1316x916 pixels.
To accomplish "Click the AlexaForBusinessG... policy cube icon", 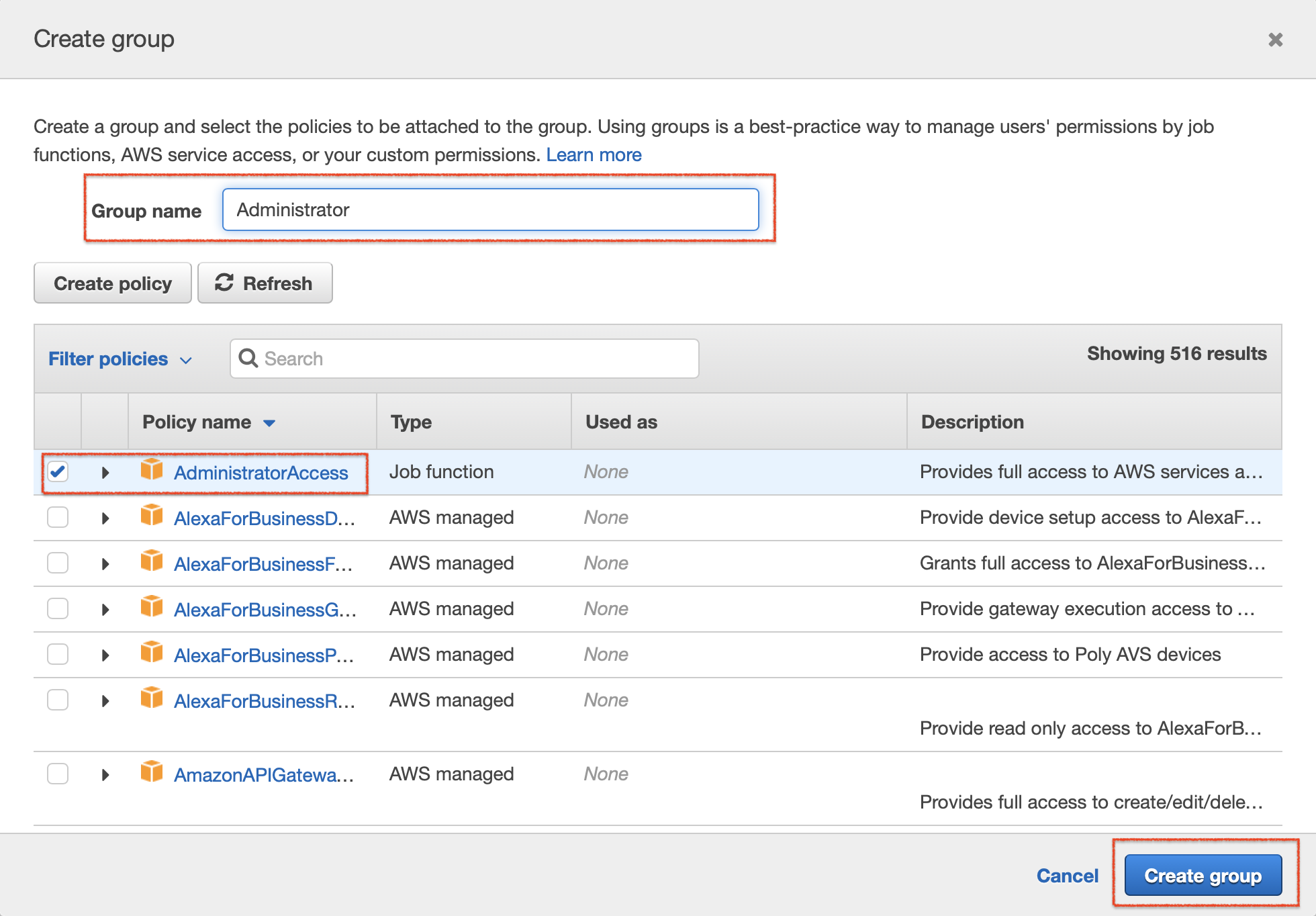I will (152, 606).
